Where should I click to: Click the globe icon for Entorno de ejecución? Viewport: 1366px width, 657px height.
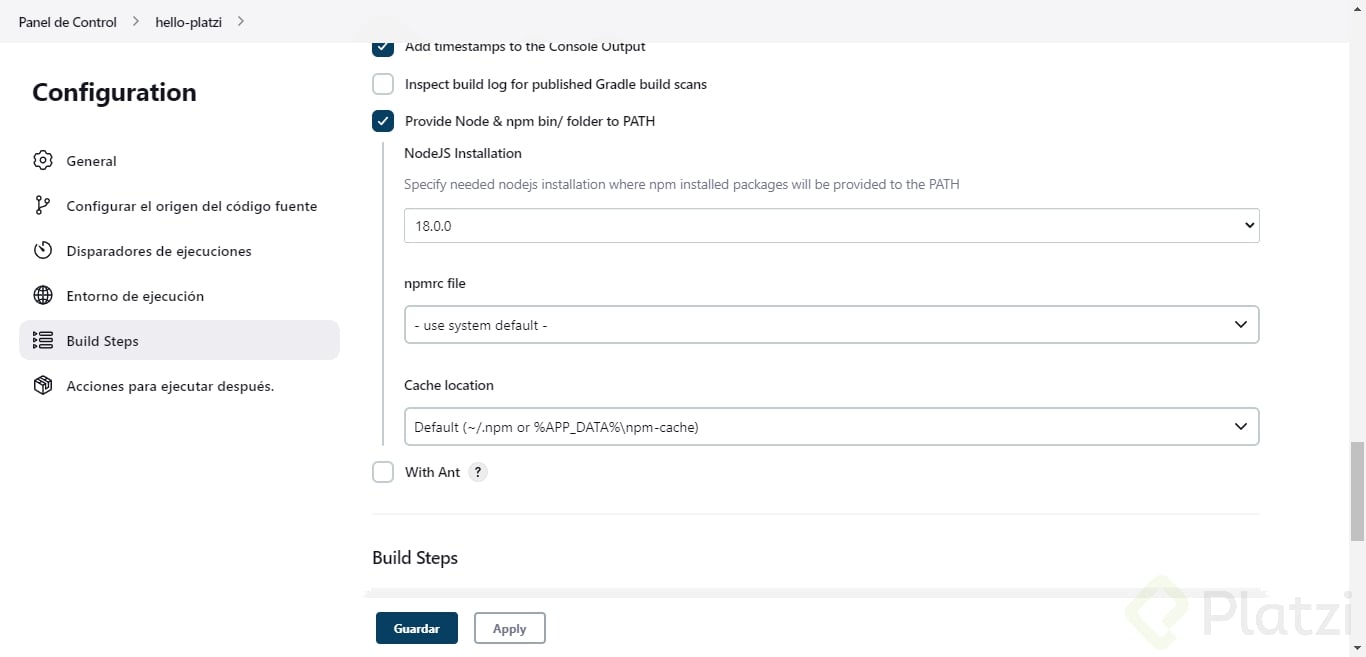[x=42, y=296]
